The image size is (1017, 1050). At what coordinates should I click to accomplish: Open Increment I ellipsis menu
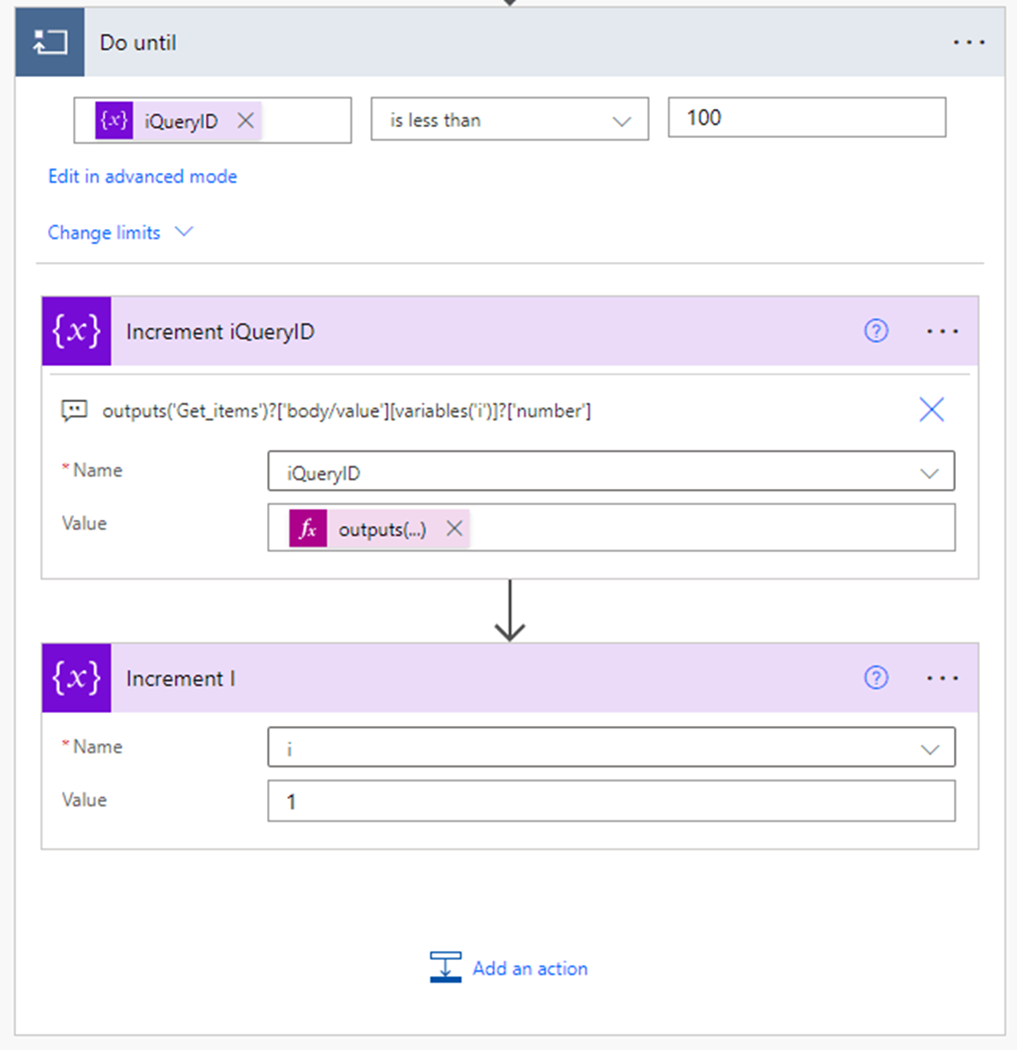pos(942,678)
